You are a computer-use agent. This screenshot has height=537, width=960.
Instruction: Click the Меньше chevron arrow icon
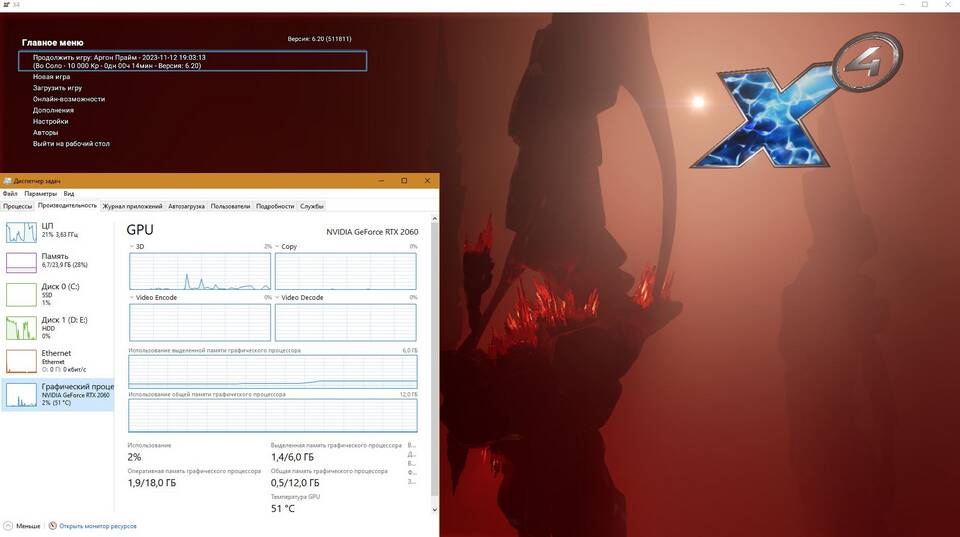[x=8, y=526]
